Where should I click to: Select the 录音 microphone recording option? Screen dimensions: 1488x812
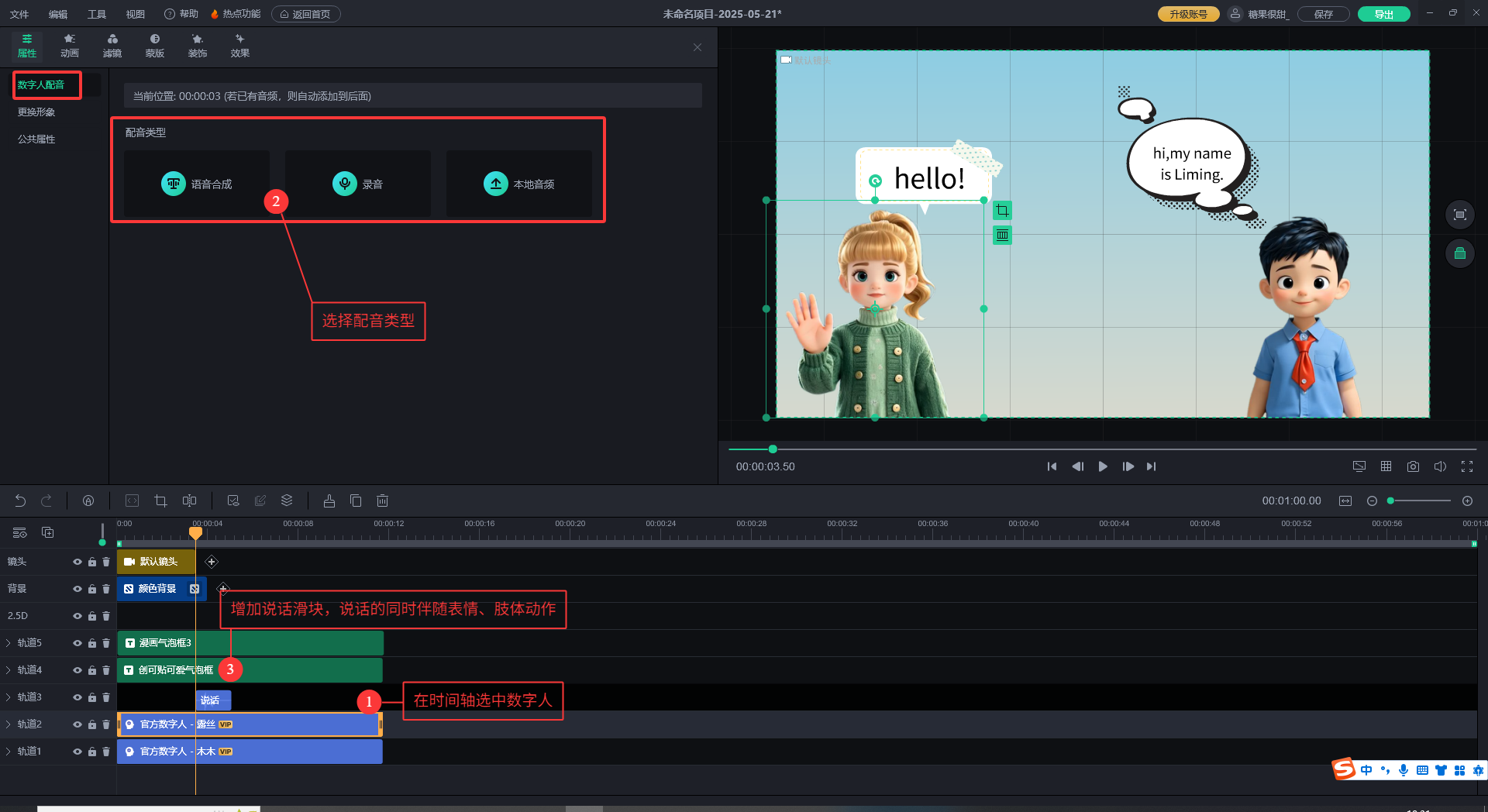pos(344,184)
